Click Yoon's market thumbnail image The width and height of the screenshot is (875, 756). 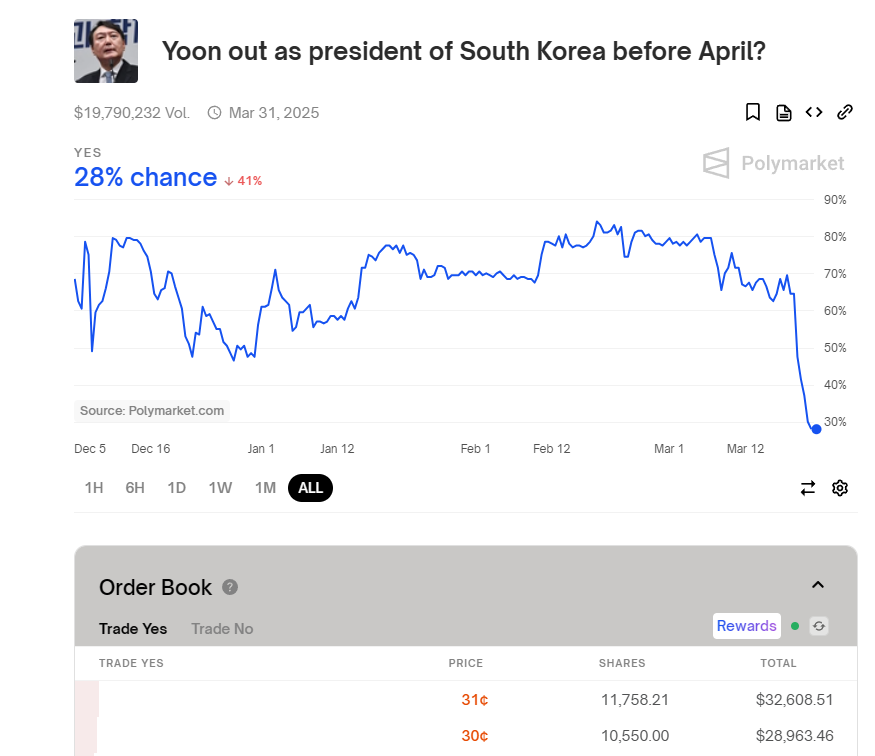(106, 51)
